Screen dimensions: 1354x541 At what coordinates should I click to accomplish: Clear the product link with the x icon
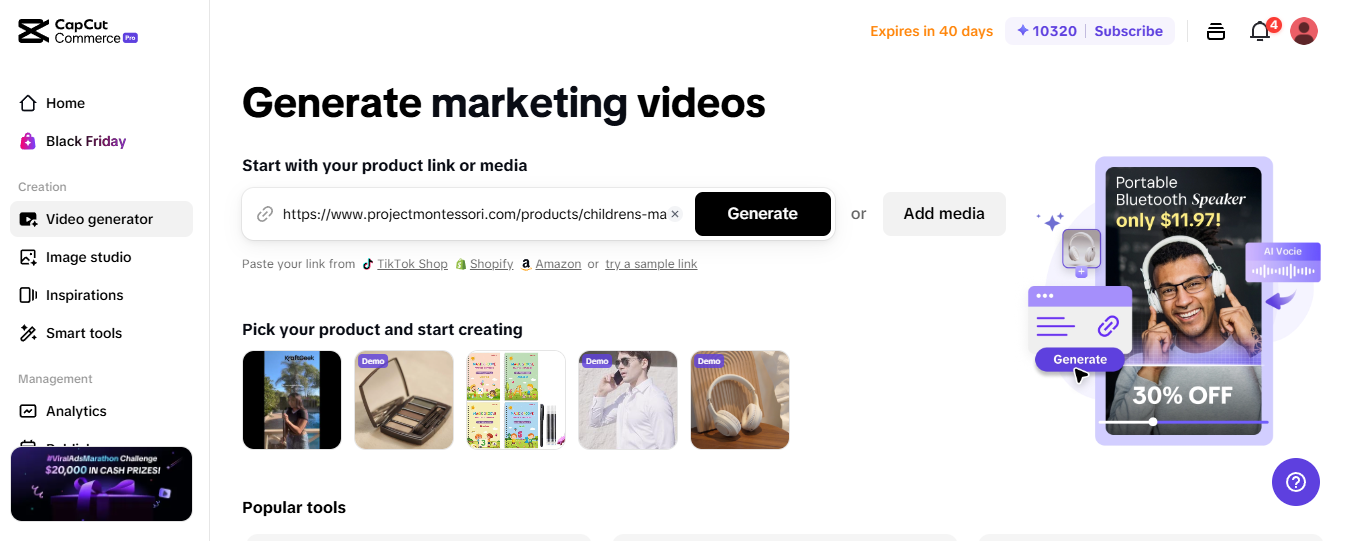point(675,214)
